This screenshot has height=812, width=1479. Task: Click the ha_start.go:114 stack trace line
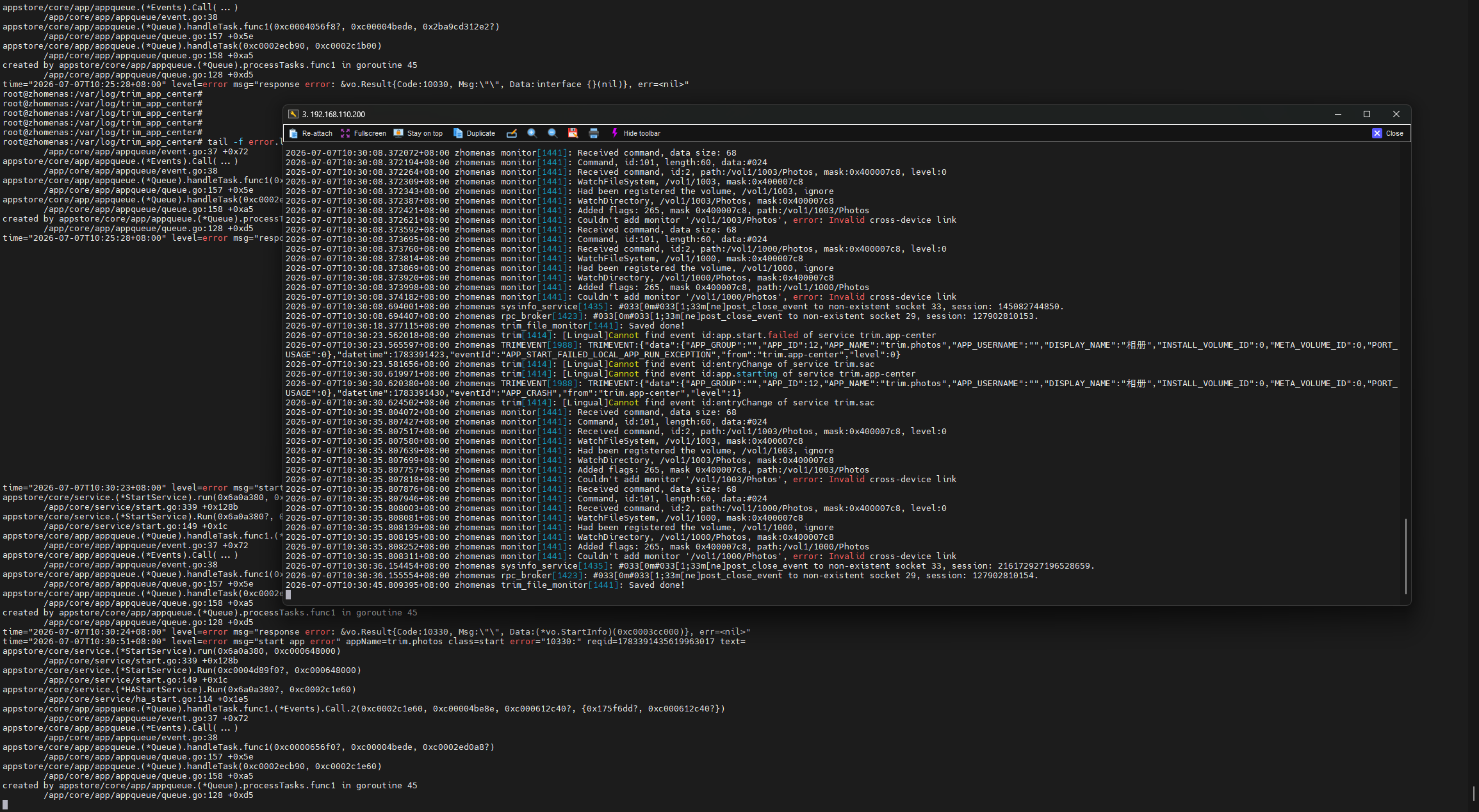tap(146, 699)
